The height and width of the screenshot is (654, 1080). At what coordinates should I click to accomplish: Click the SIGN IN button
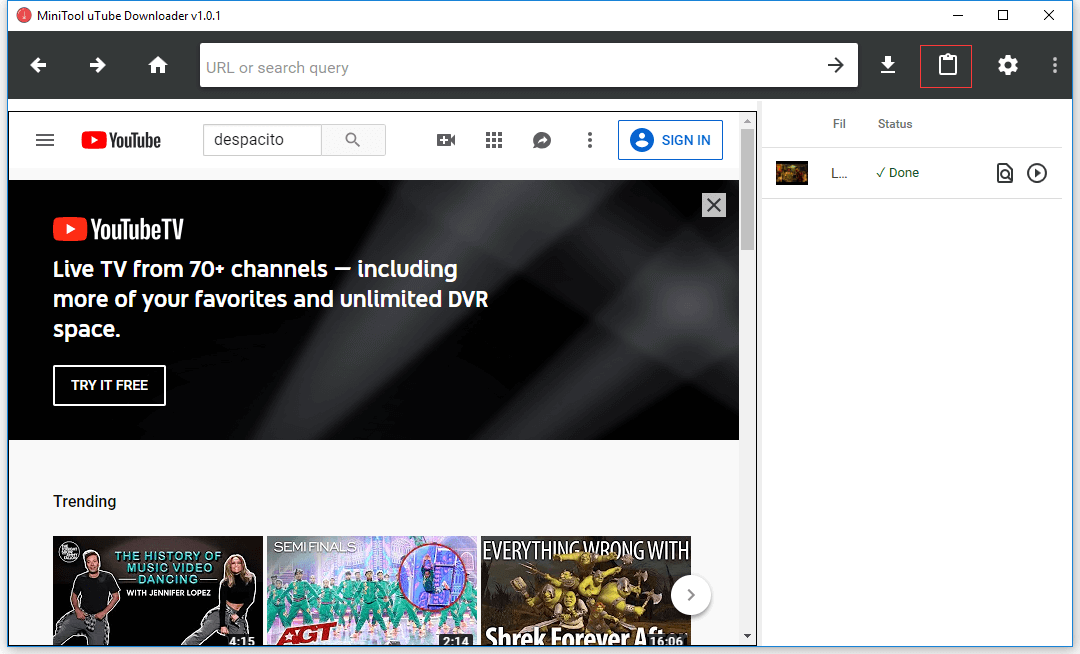coord(670,140)
